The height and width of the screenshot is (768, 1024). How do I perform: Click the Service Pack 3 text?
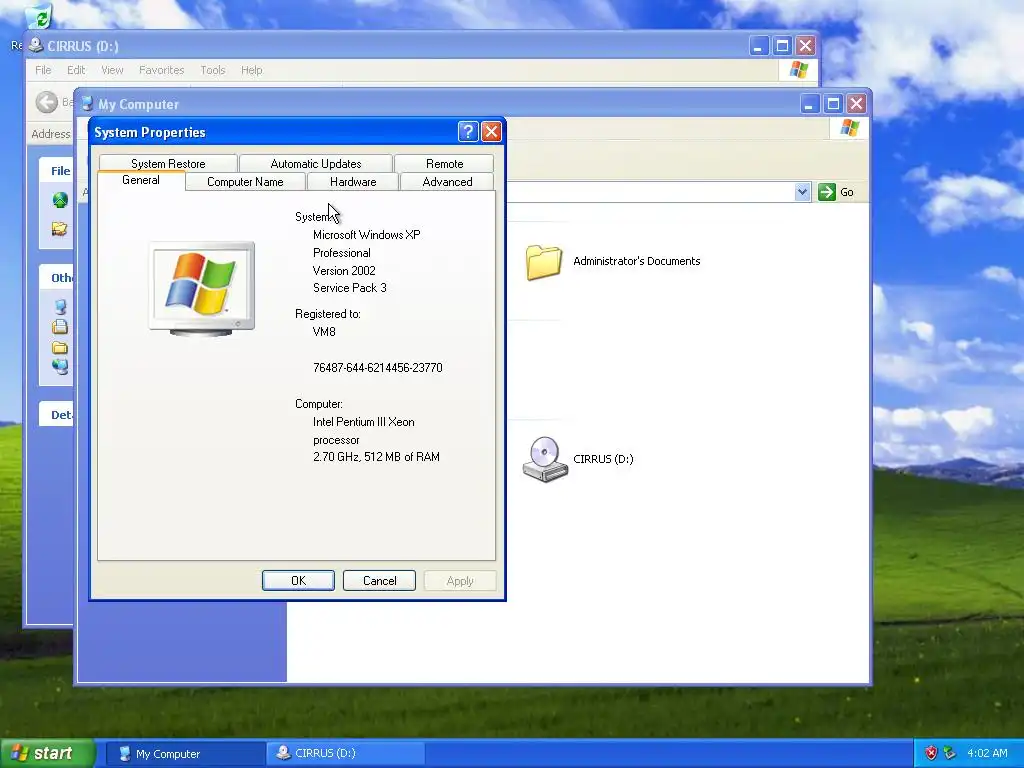click(x=349, y=287)
